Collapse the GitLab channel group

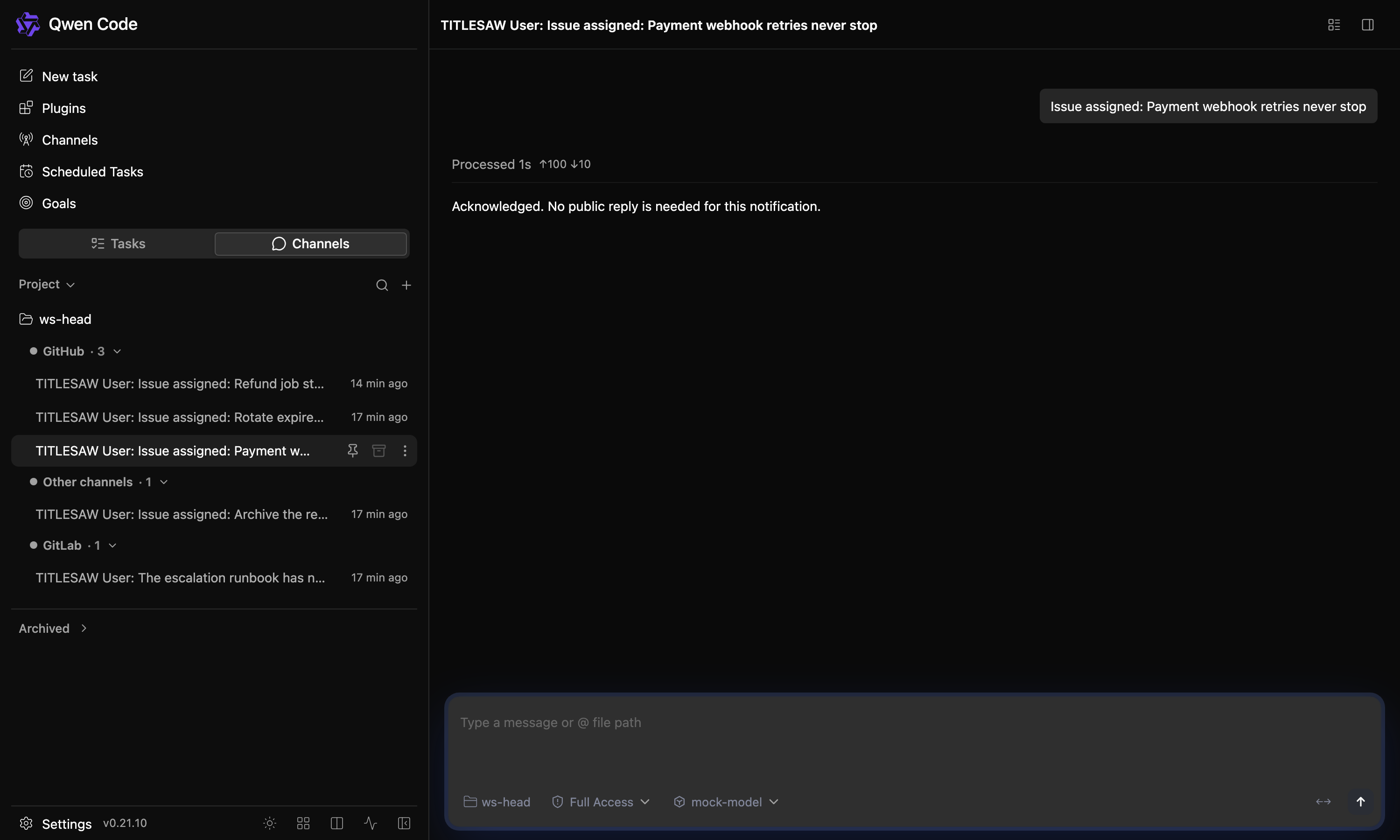(74, 545)
